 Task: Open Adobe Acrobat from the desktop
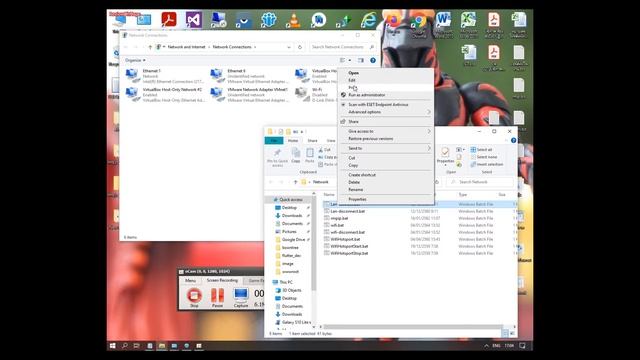[x=169, y=19]
